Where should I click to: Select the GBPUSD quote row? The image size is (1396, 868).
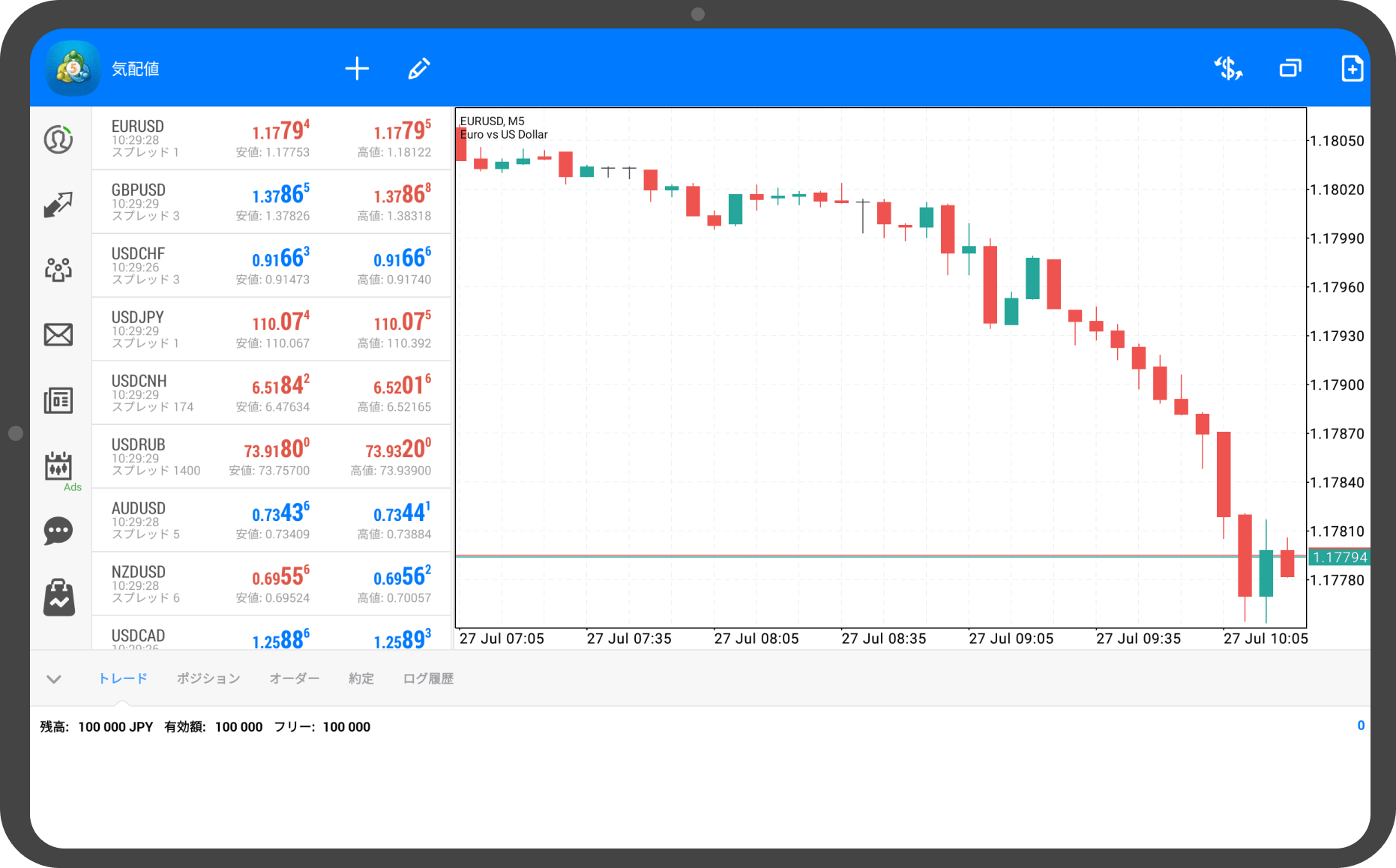pyautogui.click(x=271, y=202)
